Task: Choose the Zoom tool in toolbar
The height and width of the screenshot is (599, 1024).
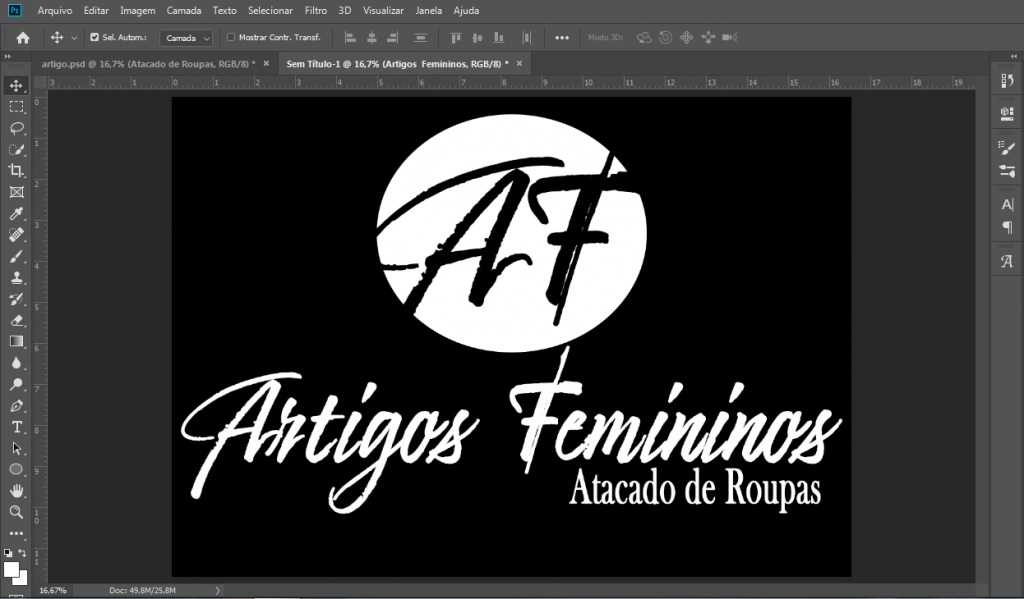Action: [16, 512]
